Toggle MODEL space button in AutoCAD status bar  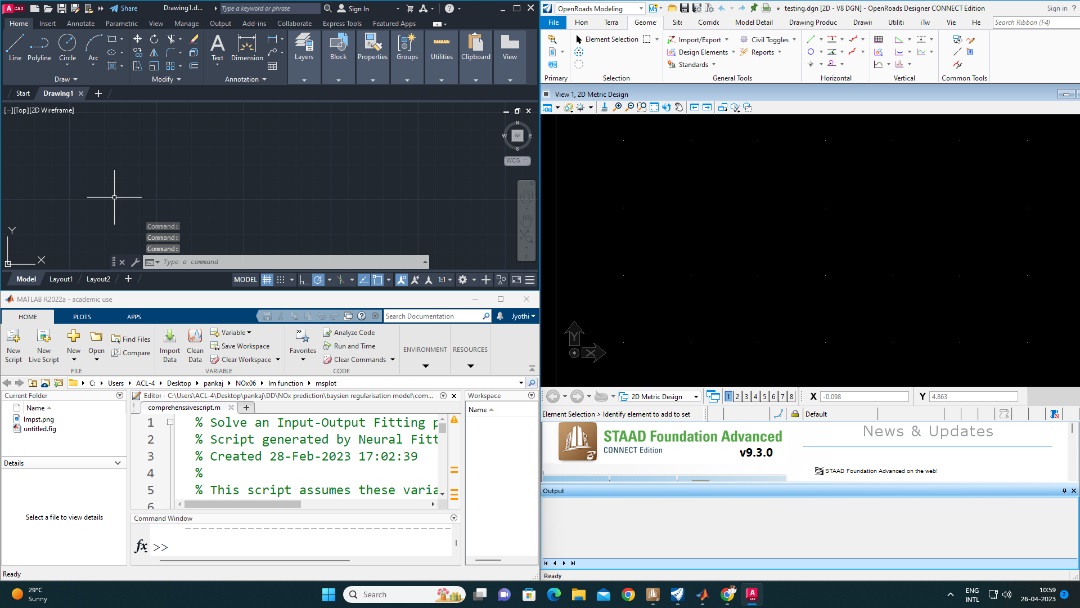click(245, 280)
